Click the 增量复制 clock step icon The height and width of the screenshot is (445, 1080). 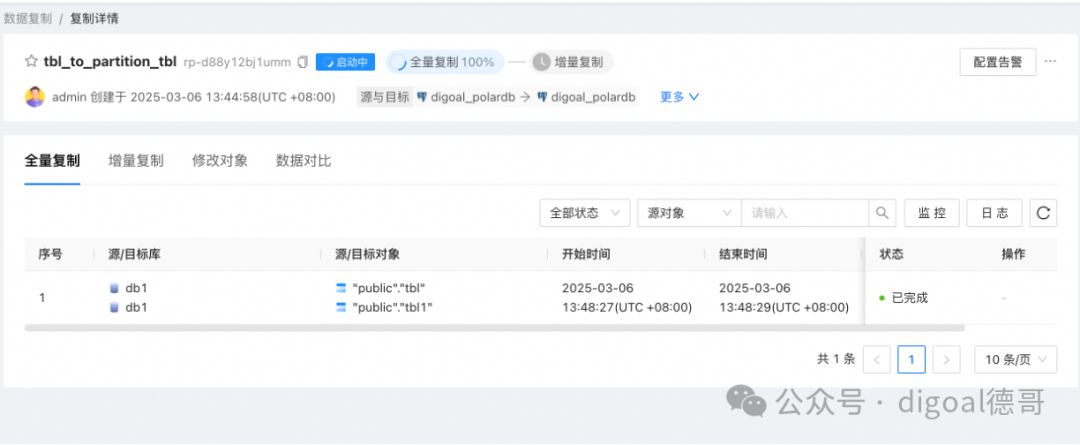pyautogui.click(x=542, y=62)
